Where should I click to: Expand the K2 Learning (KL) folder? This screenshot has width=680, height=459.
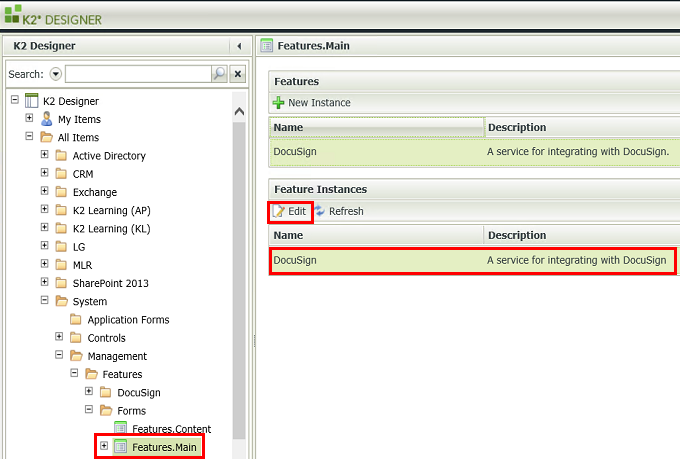tap(44, 227)
